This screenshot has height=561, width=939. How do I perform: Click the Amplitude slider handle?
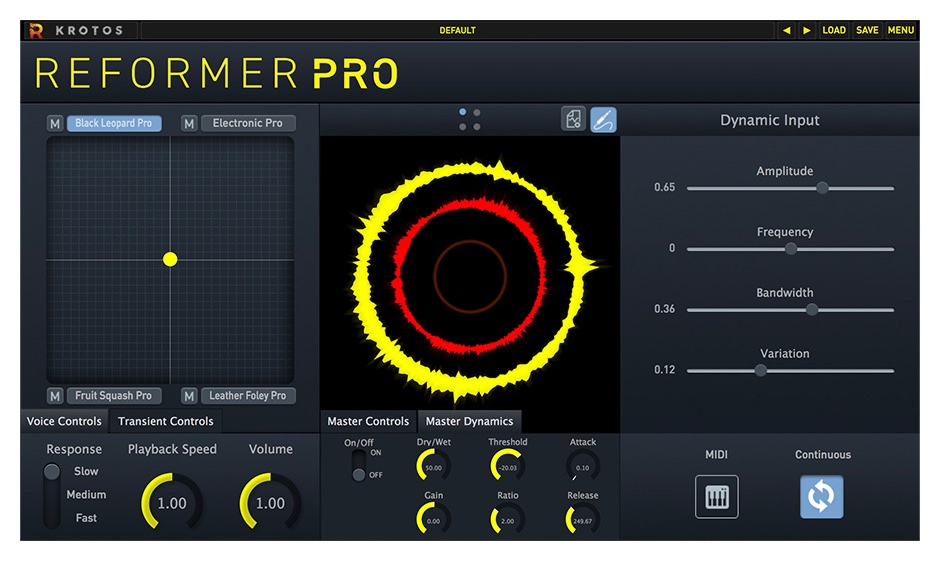(822, 188)
